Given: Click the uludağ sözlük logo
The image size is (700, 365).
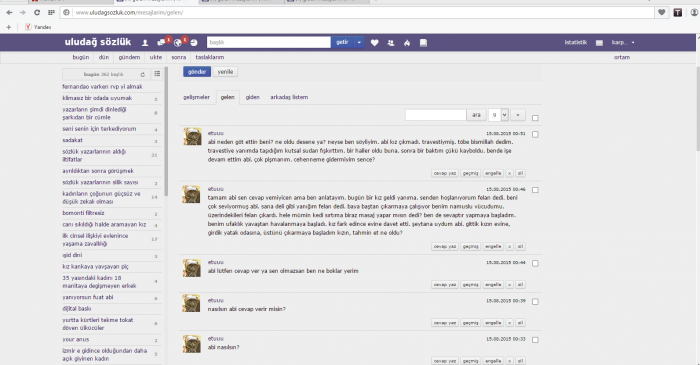Looking at the screenshot, I should 98,42.
